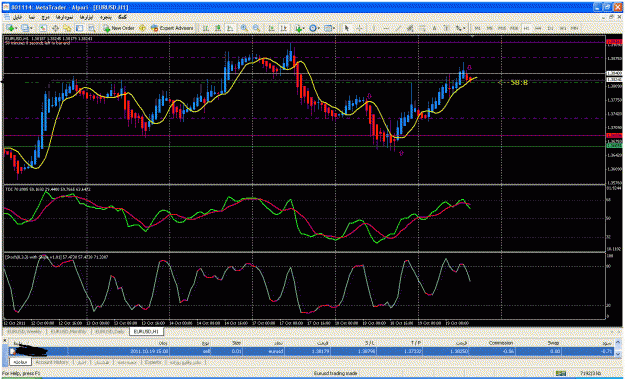Toggle Chart Shift from right border
Image resolution: width=625 pixels, height=379 pixels.
[x=283, y=28]
